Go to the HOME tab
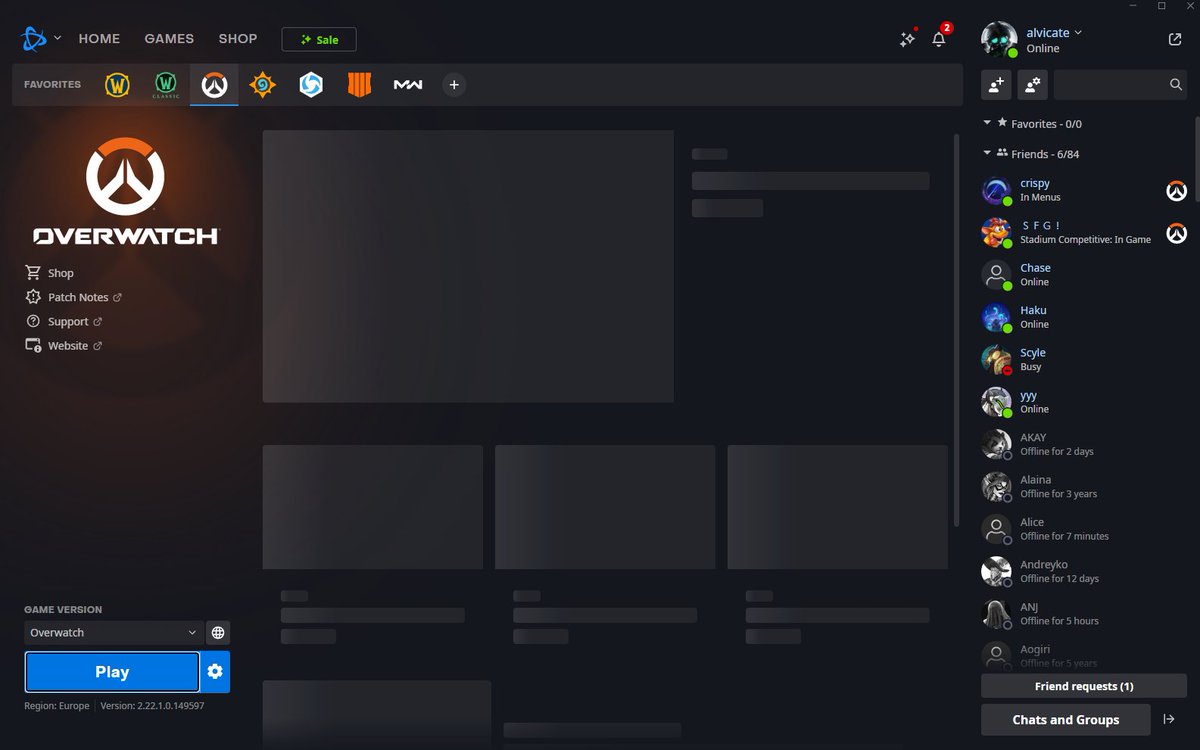The height and width of the screenshot is (750, 1200). point(99,39)
